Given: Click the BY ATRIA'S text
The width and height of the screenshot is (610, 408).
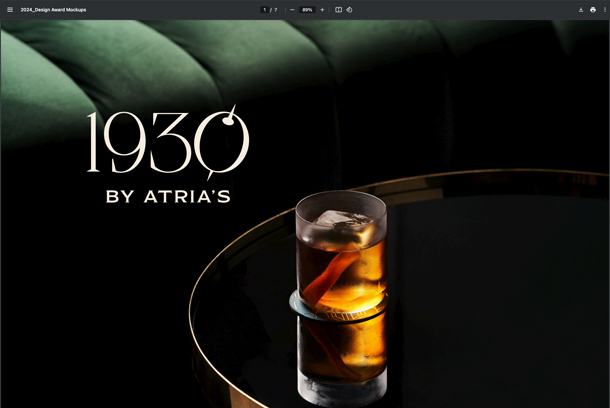Looking at the screenshot, I should tap(168, 196).
